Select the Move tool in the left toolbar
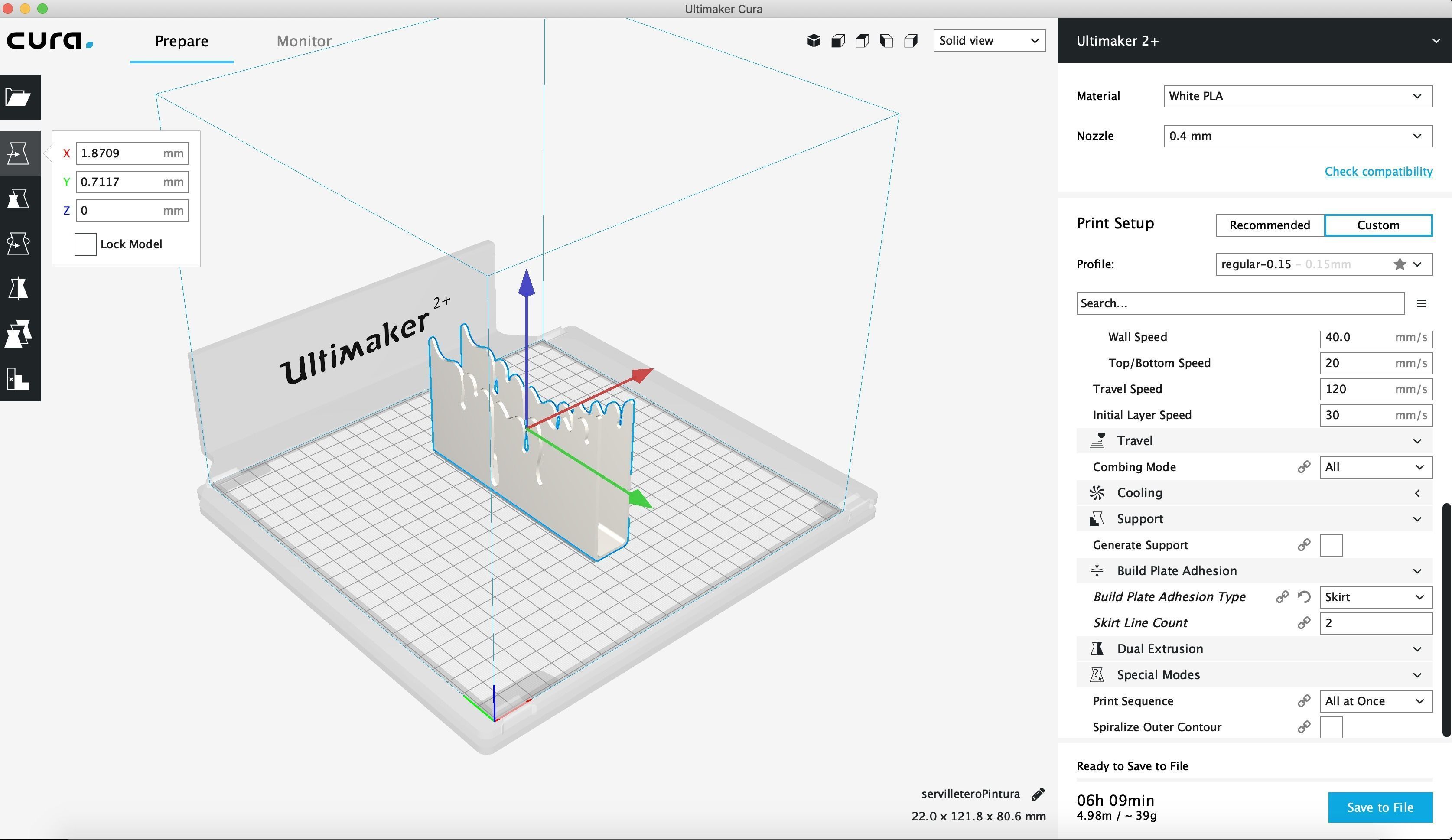 (19, 153)
